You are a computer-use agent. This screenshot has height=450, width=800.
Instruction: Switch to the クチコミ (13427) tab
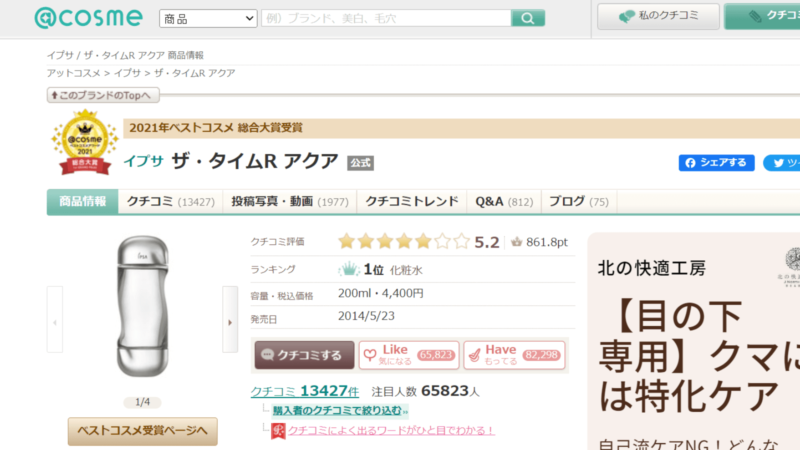[170, 202]
